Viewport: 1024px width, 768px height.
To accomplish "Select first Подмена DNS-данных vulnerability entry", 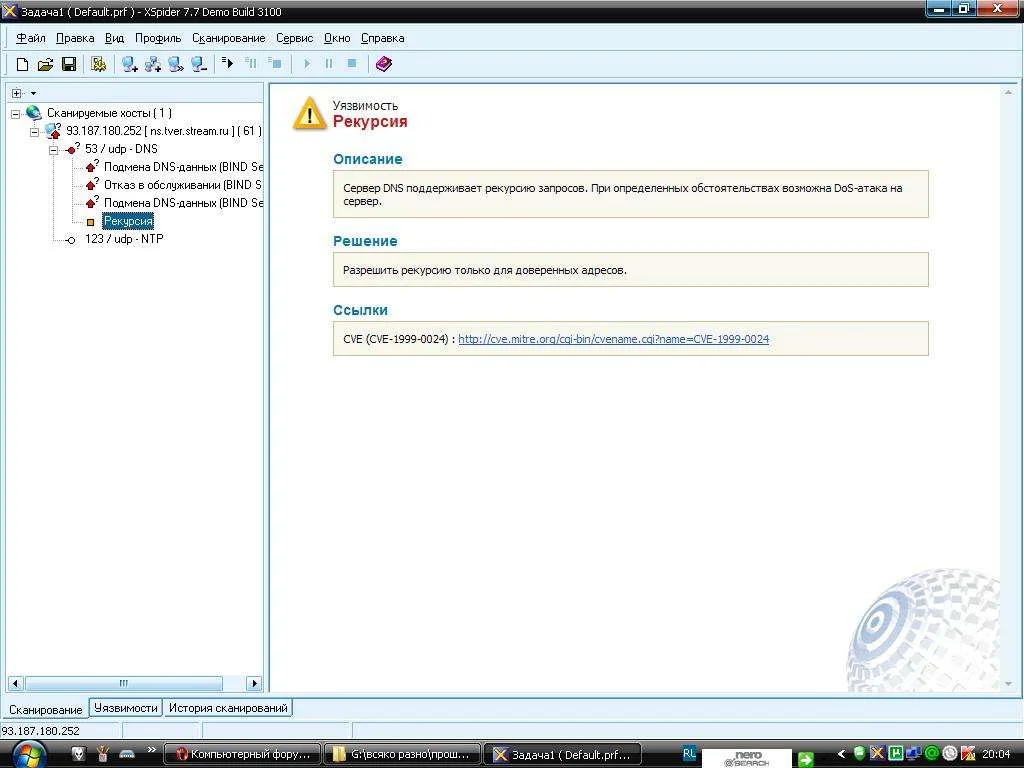I will pyautogui.click(x=184, y=167).
